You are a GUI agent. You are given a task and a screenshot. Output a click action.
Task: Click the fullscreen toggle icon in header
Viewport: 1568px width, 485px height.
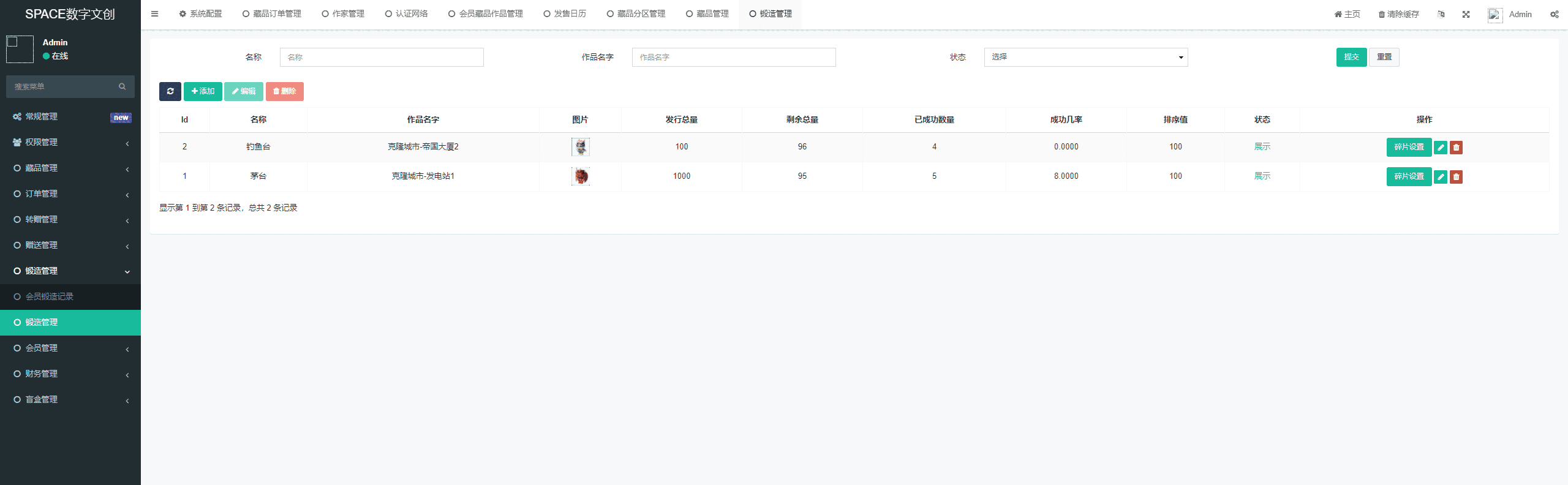(1466, 14)
